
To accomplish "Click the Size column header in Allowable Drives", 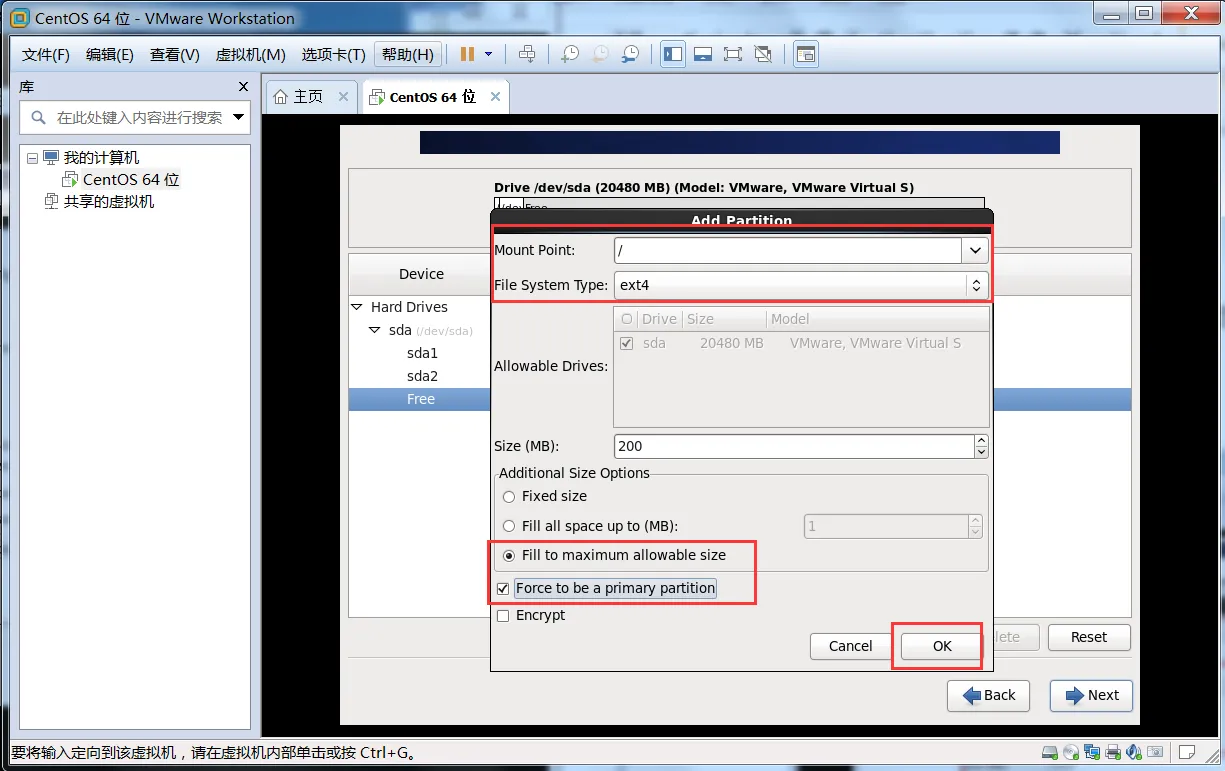I will click(724, 319).
